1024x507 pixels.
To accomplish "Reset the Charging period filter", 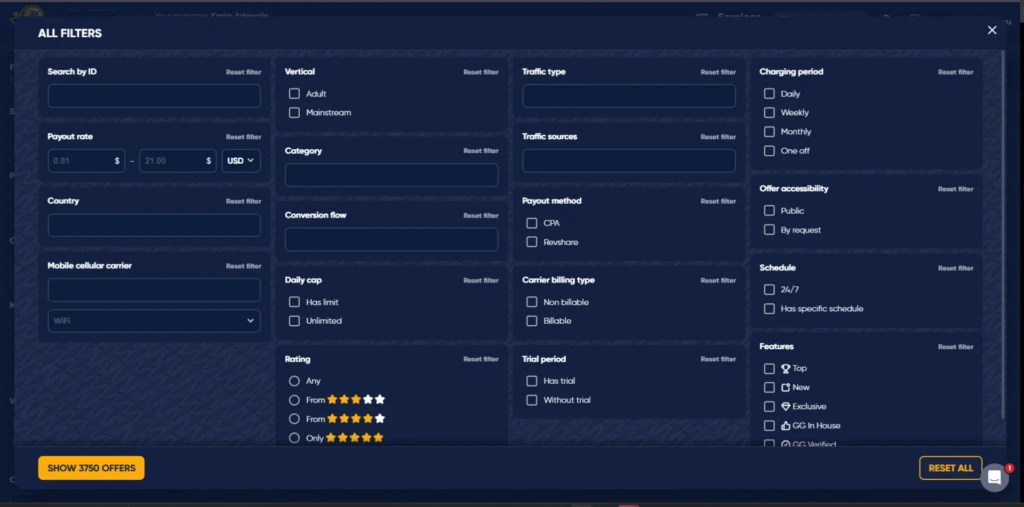I will coord(955,72).
